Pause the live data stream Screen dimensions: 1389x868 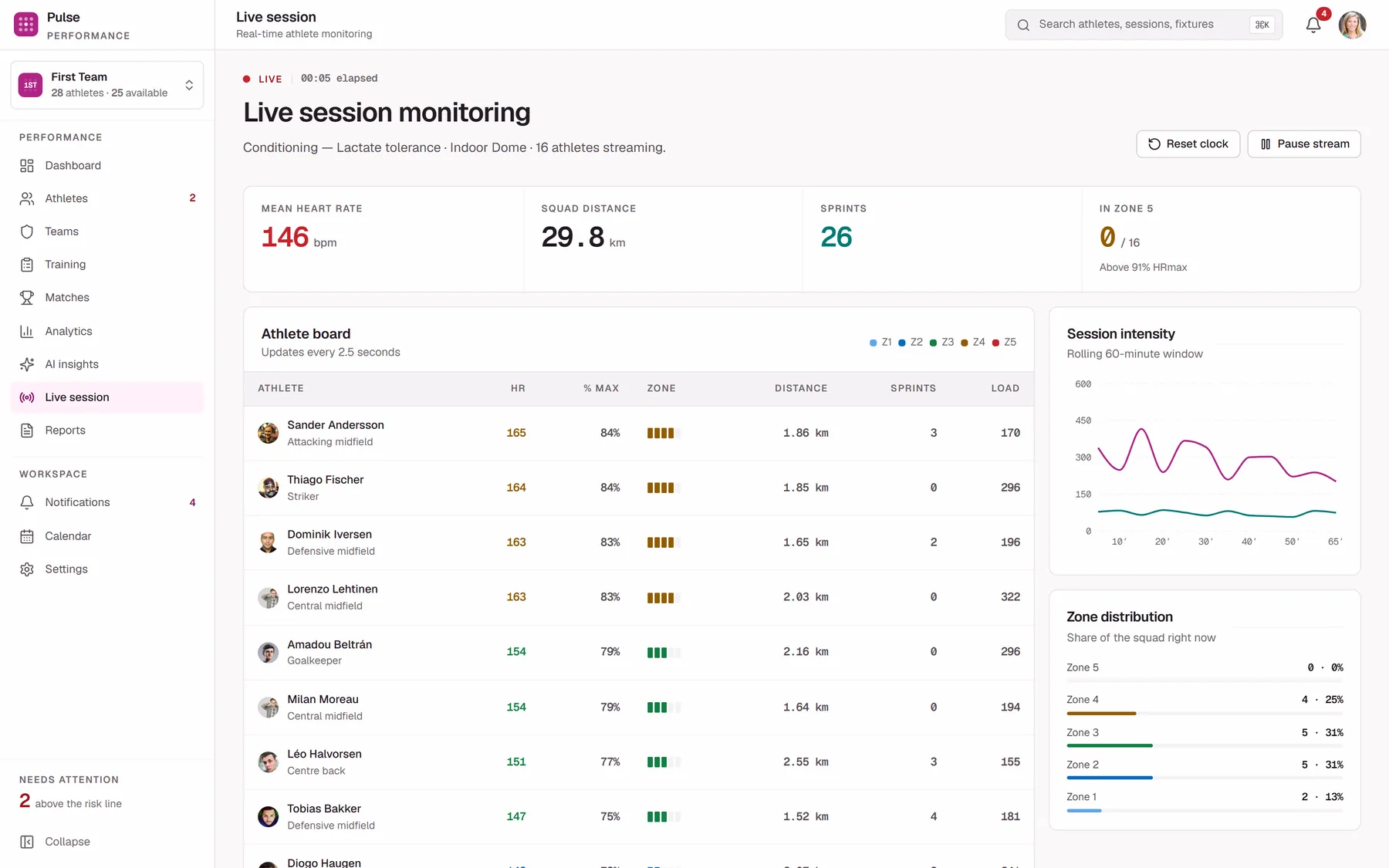coord(1304,144)
